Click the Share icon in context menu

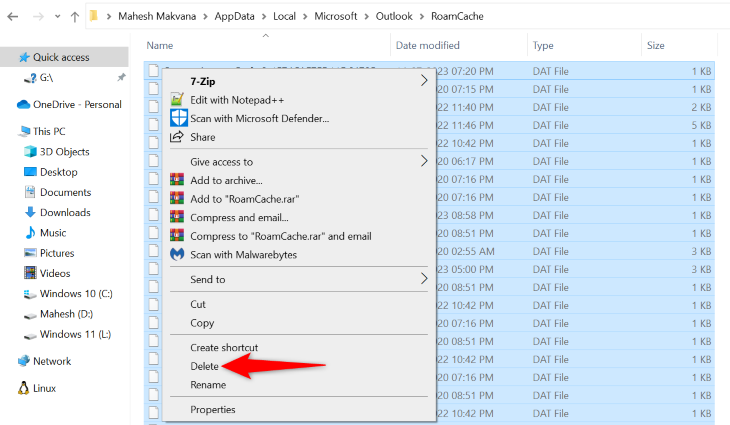tap(178, 137)
